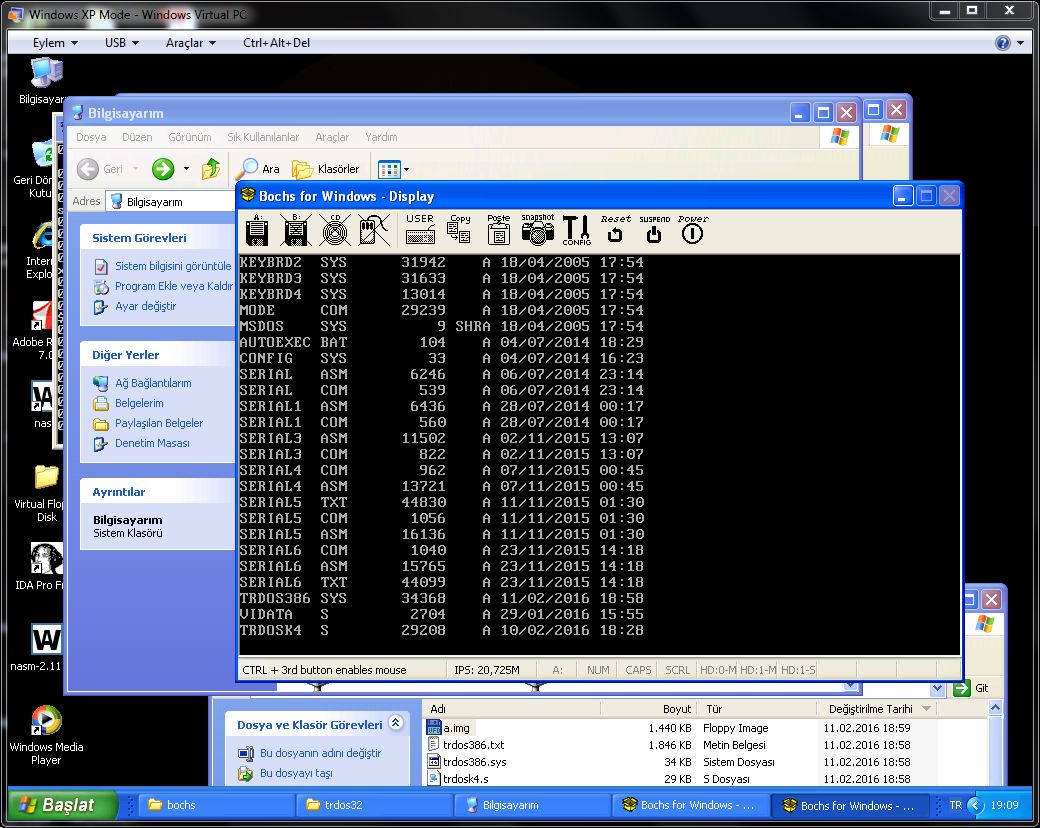This screenshot has width=1040, height=828.
Task: Take a snapshot with the camera icon
Action: click(537, 230)
